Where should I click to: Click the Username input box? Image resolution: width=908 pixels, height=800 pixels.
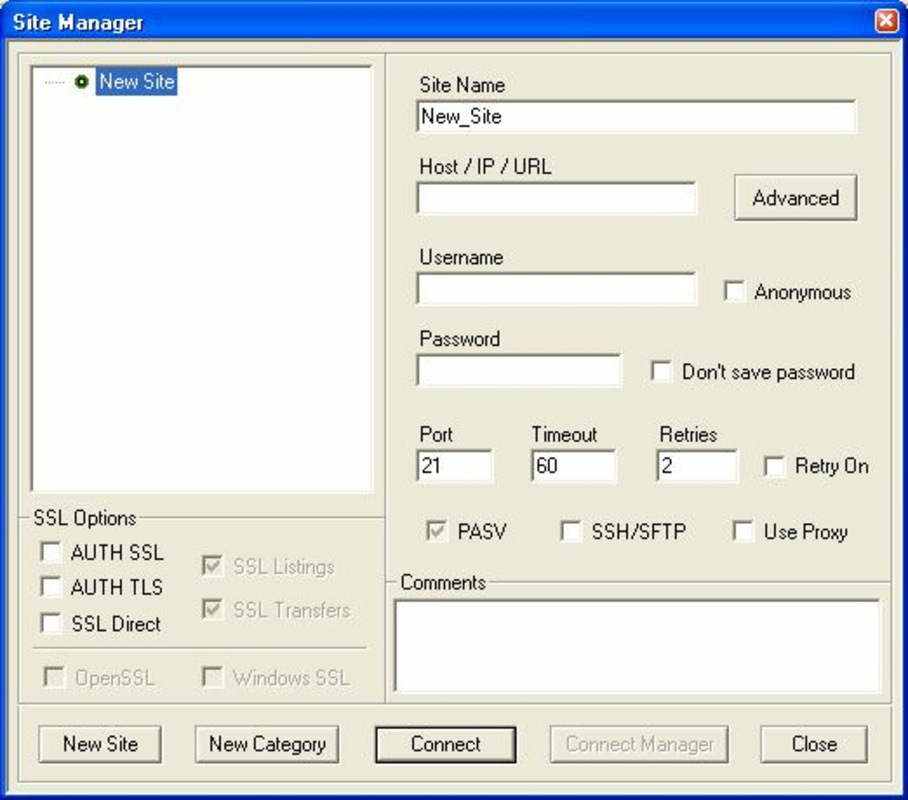pos(556,288)
